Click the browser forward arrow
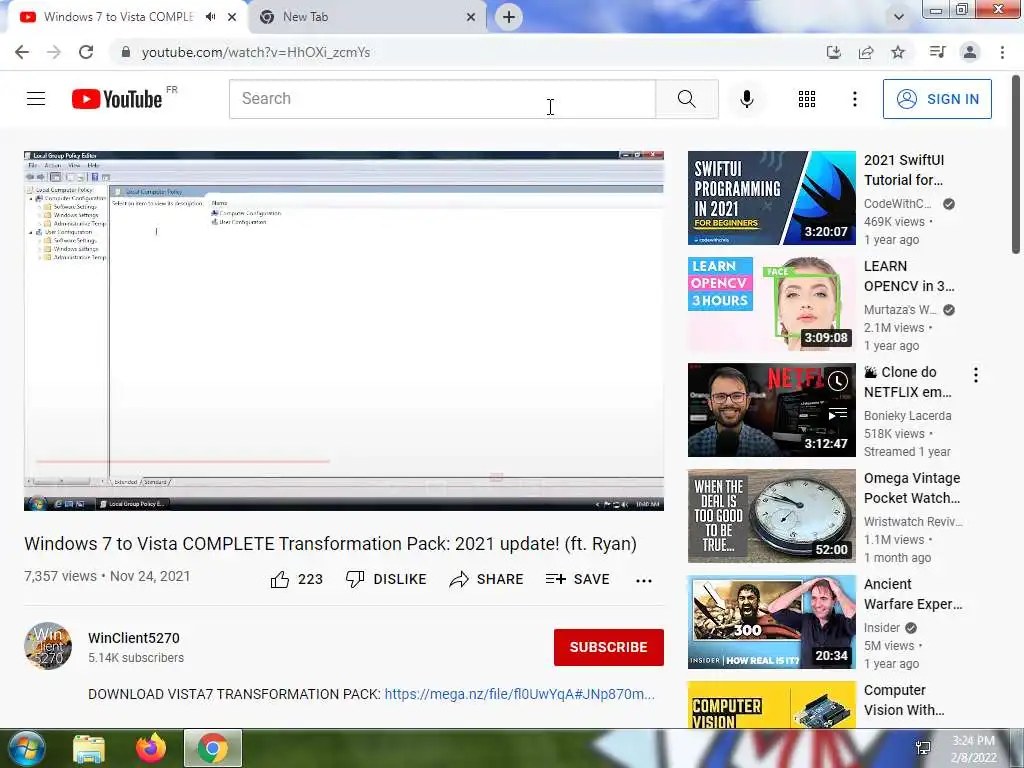The image size is (1024, 768). click(54, 52)
